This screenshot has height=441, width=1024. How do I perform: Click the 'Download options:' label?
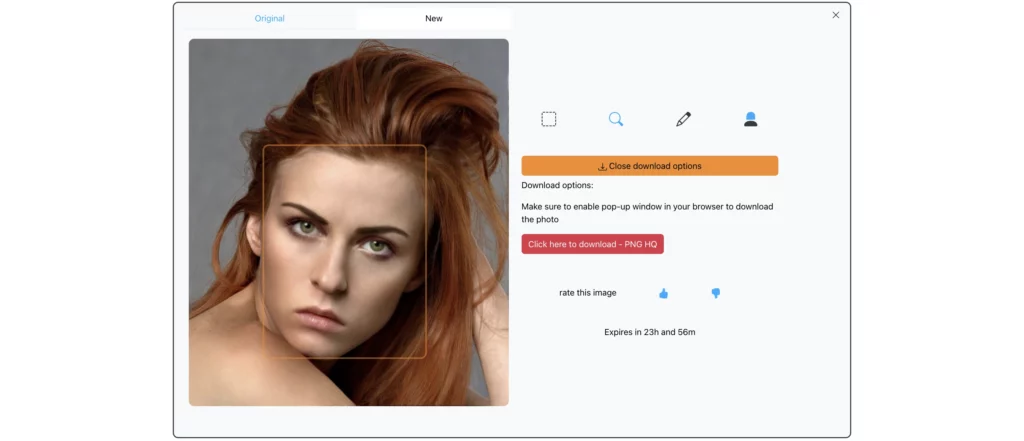[557, 186]
